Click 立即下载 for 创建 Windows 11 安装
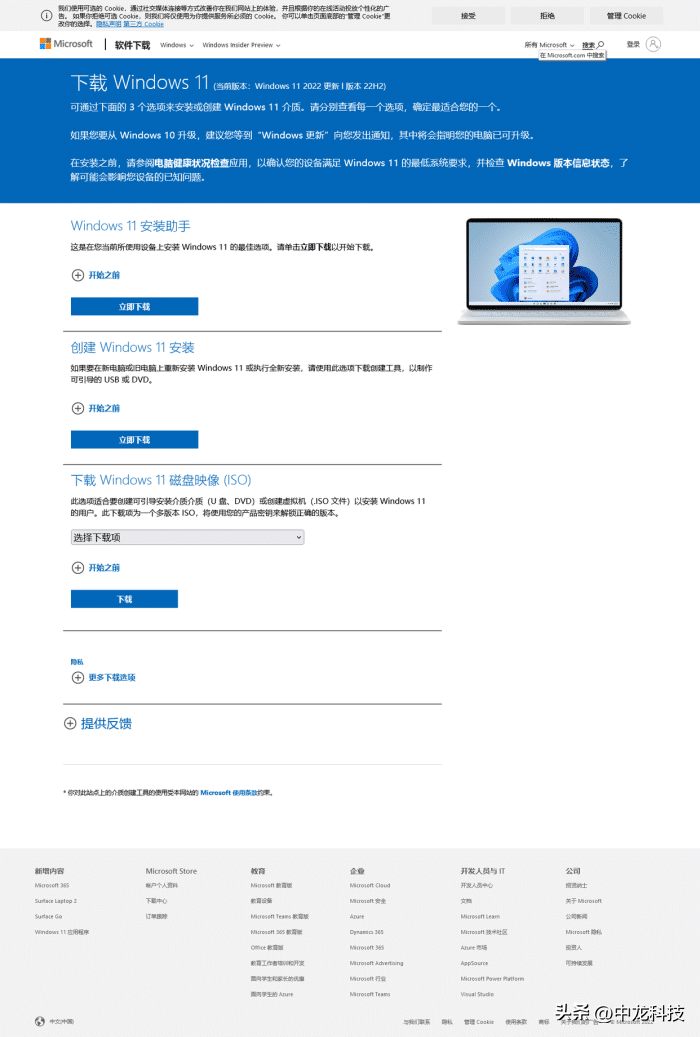This screenshot has height=1037, width=700. (134, 439)
